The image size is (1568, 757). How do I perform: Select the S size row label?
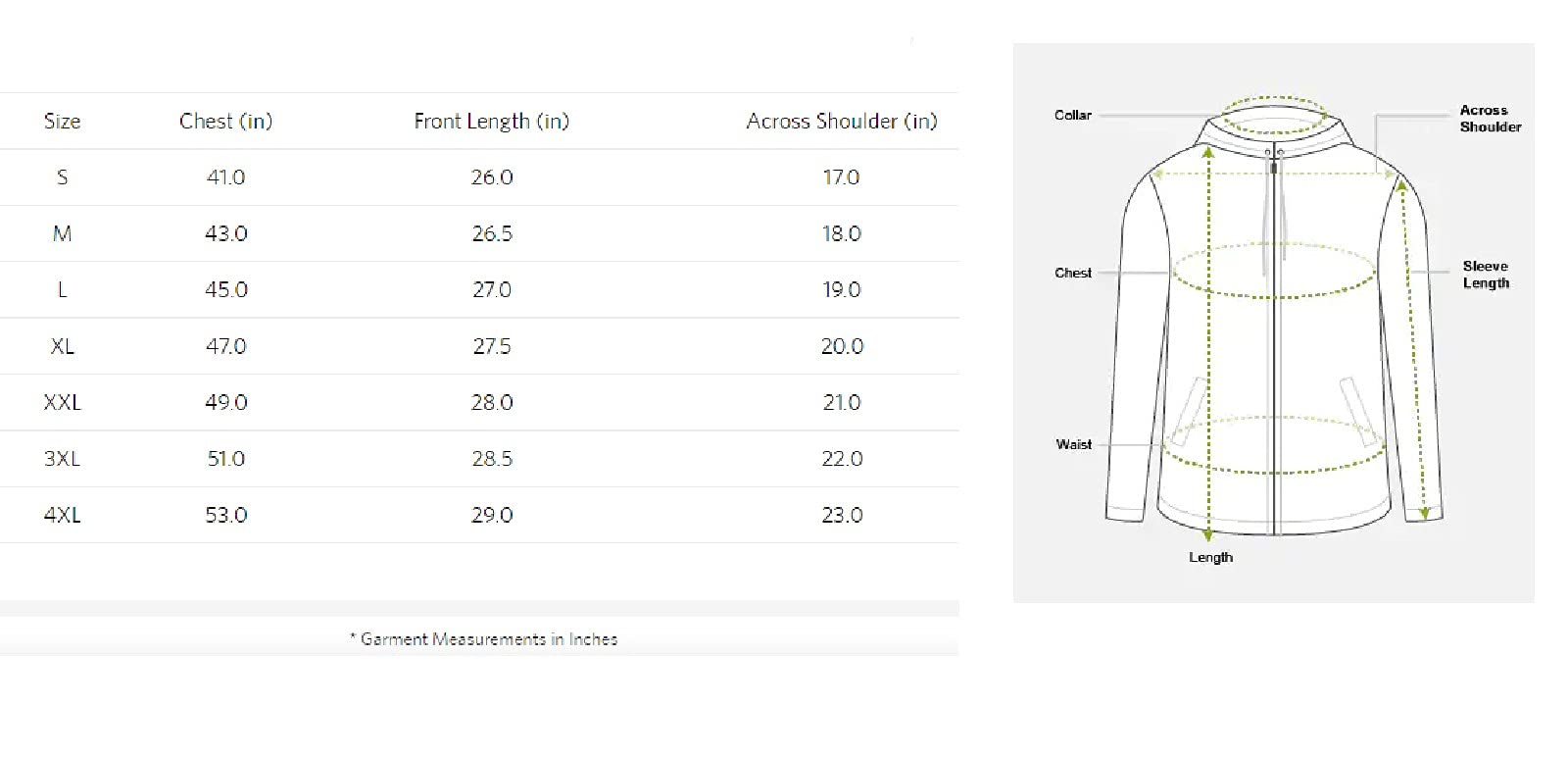click(62, 177)
